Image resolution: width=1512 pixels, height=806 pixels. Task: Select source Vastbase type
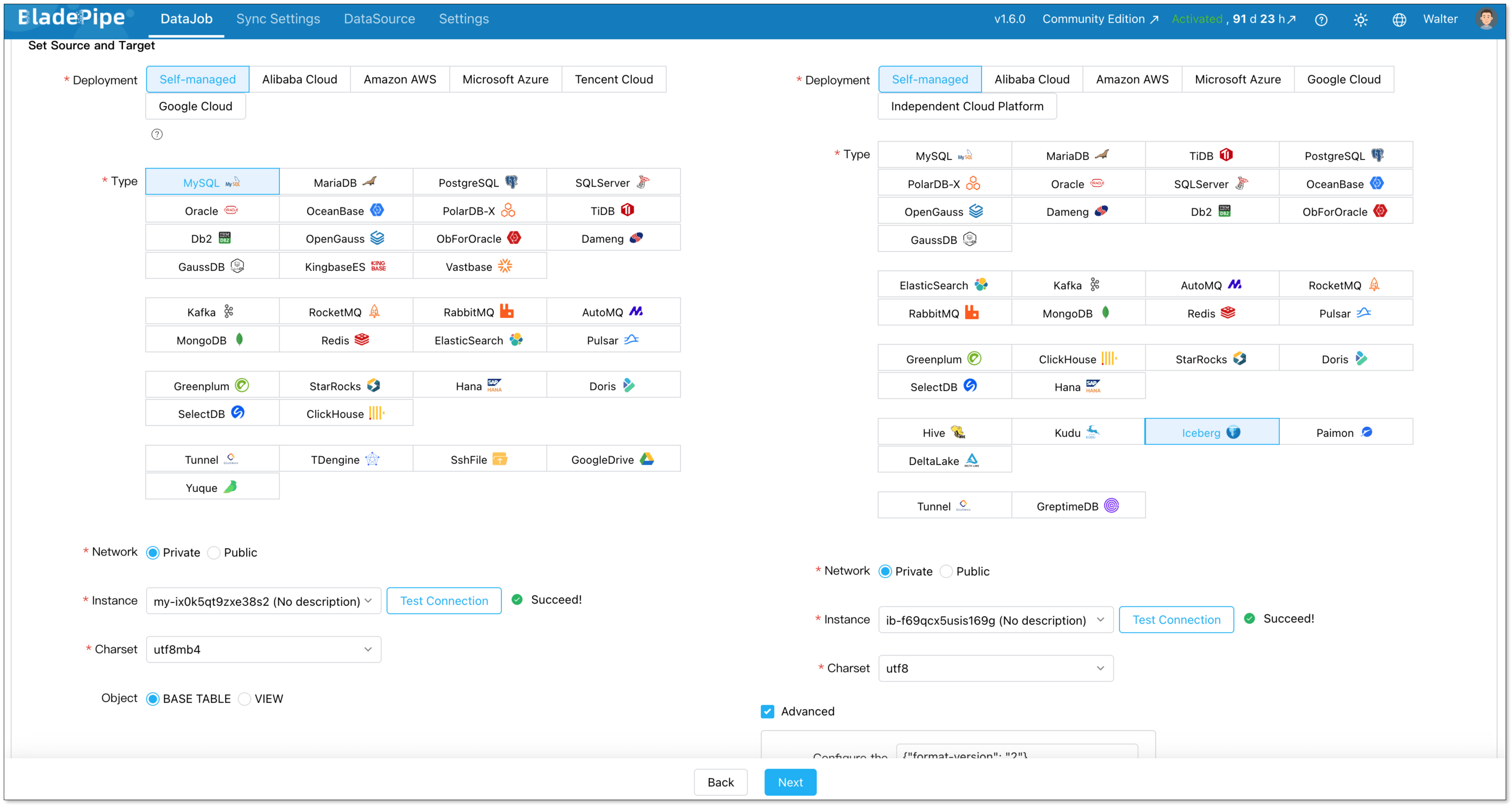pos(479,266)
